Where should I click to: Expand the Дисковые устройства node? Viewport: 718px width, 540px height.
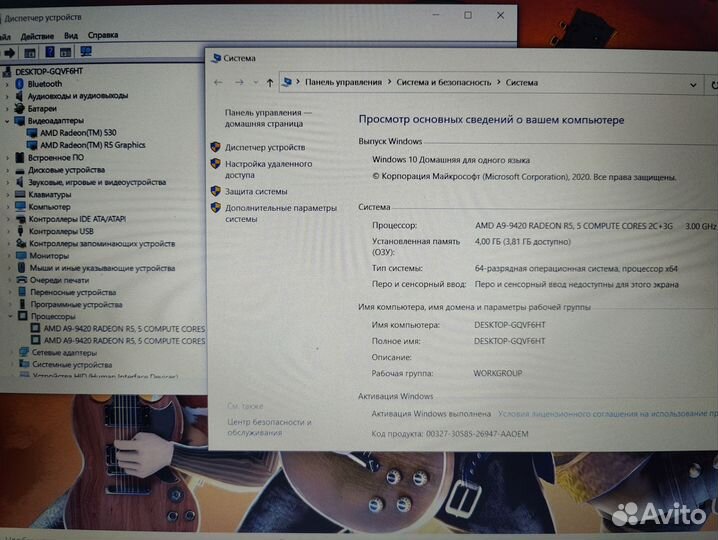tap(7, 170)
